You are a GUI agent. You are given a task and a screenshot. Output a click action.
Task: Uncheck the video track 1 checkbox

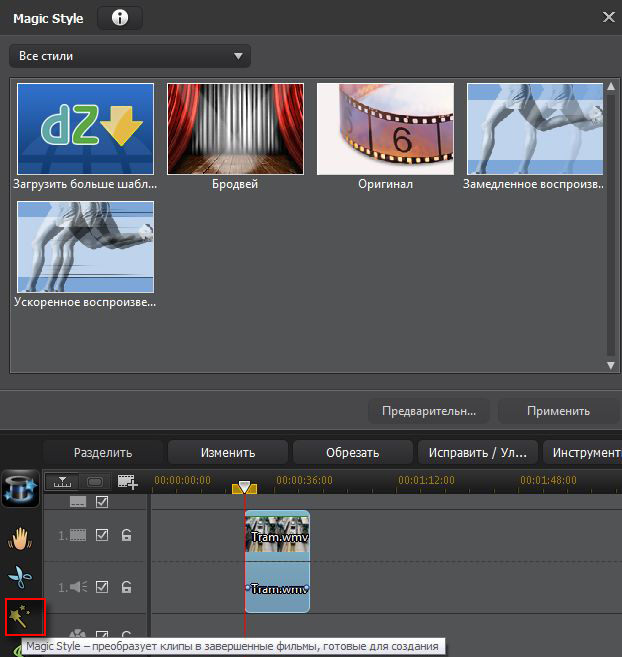[x=101, y=535]
